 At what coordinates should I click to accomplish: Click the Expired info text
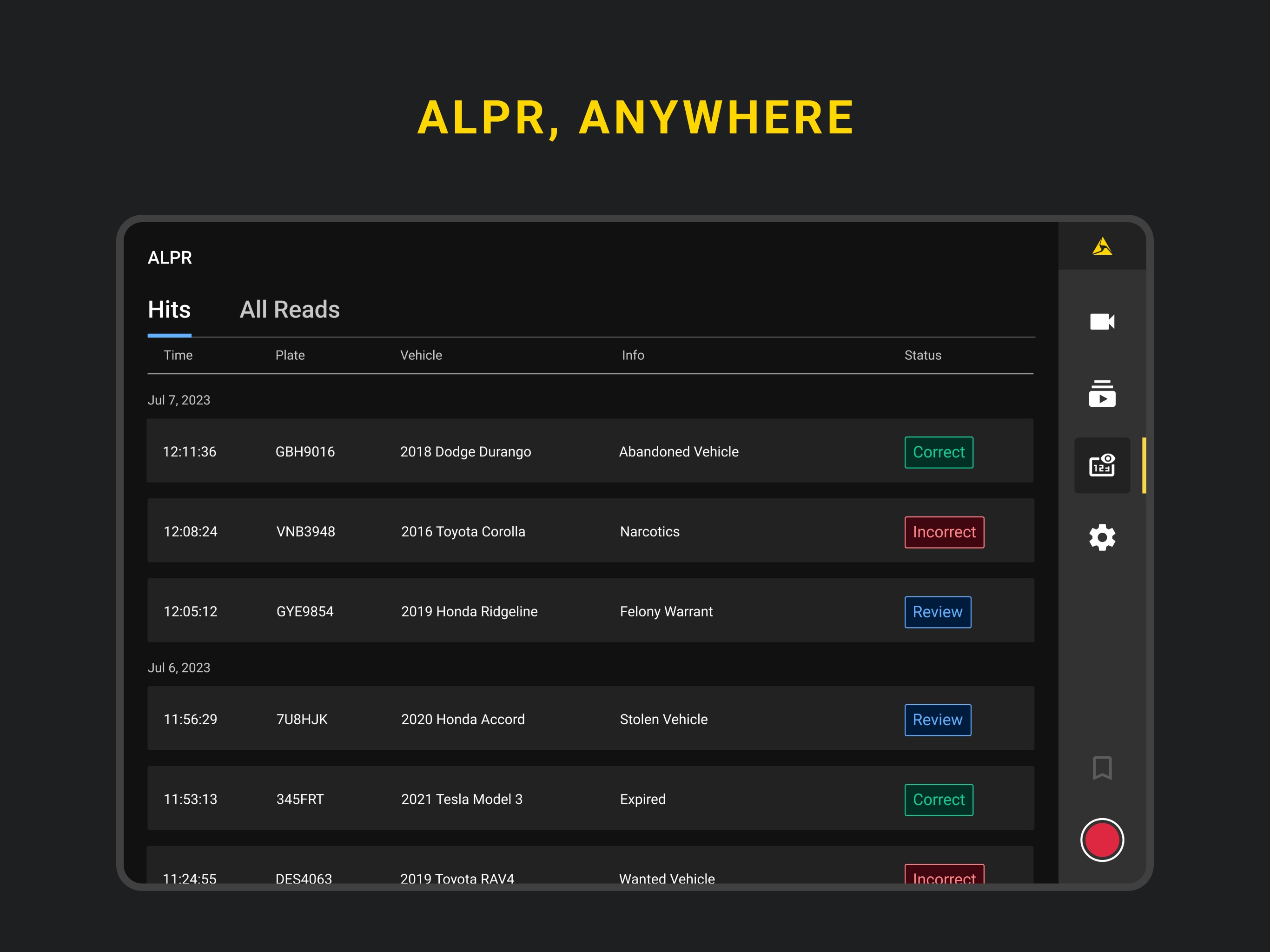pos(642,799)
